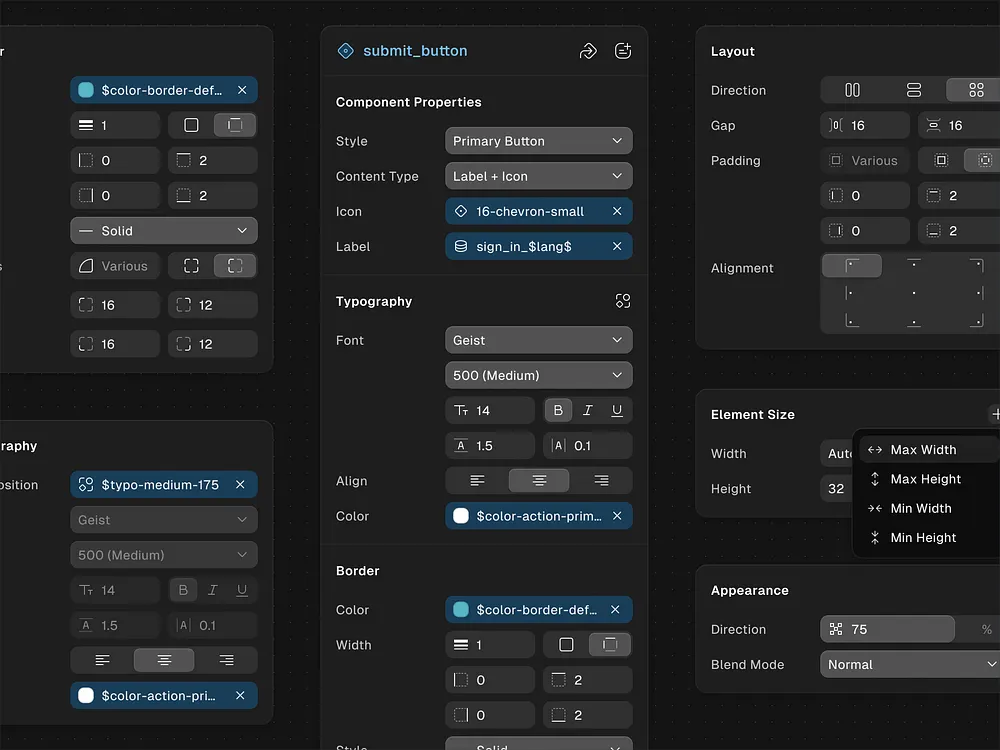Screen dimensions: 1000x750
Task: Select the rows layout direction icon
Action: (x=913, y=90)
